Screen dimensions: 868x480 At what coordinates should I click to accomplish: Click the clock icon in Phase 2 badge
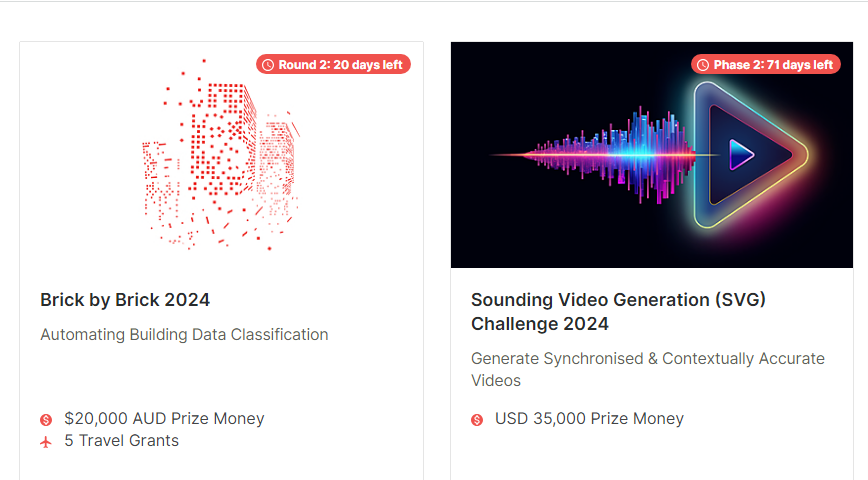(x=703, y=65)
